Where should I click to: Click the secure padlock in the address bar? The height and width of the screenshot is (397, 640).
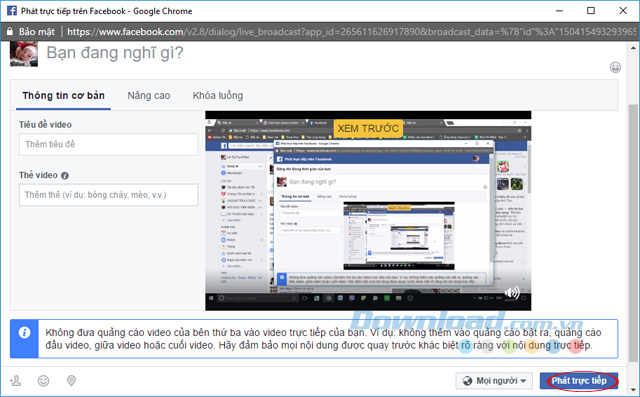click(10, 31)
